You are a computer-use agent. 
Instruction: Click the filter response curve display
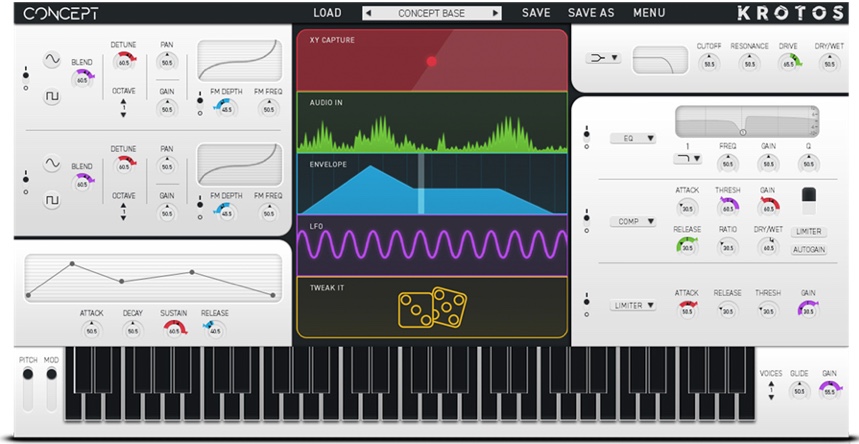coord(660,60)
